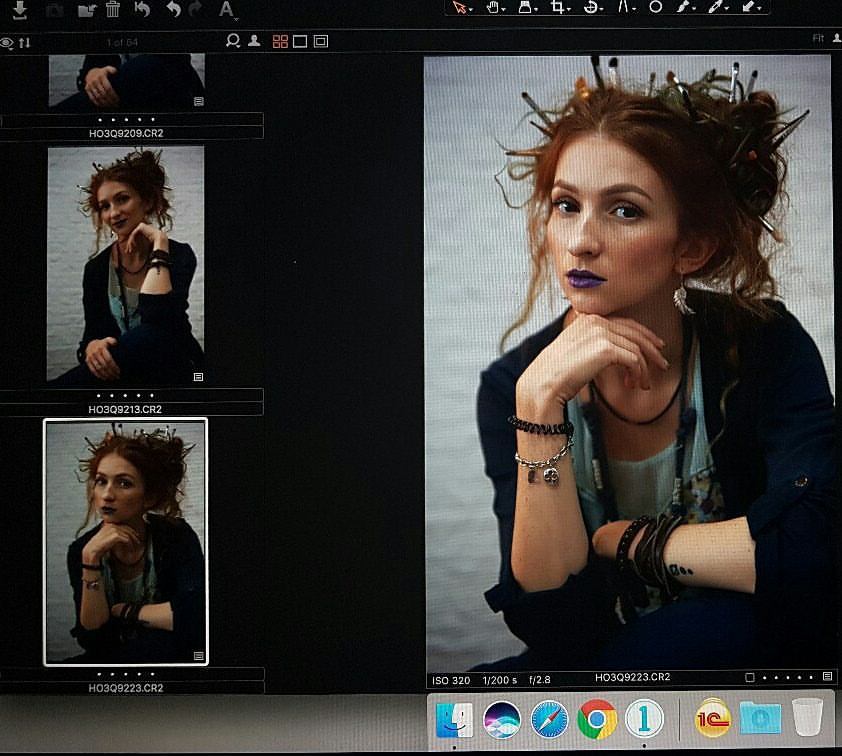Open the eye browser view options menu
Screen dimensions: 842x756
(6, 43)
